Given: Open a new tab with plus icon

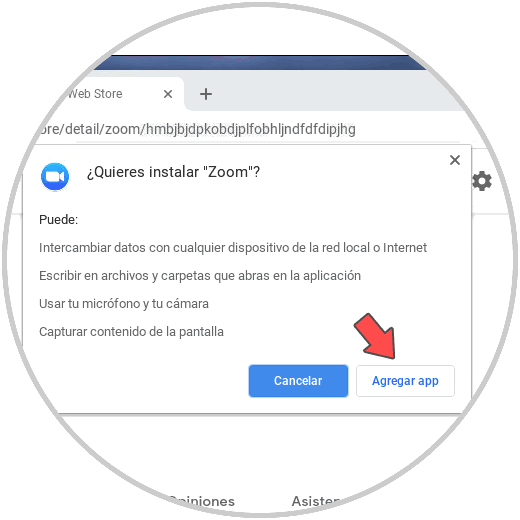Looking at the screenshot, I should [206, 94].
